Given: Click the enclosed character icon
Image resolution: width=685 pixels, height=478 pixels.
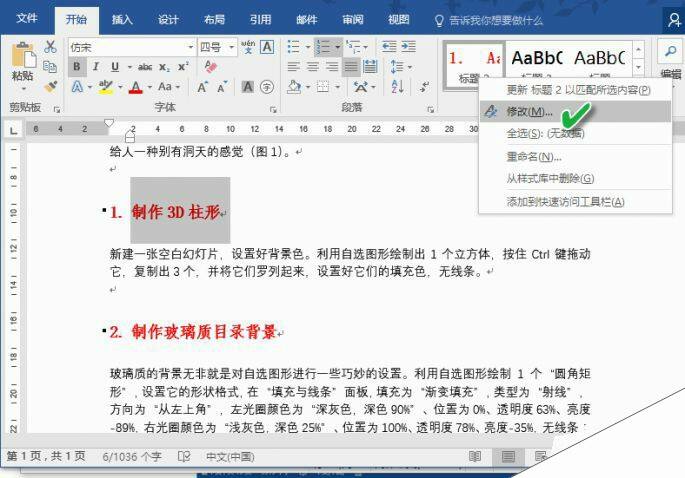Looking at the screenshot, I should coord(267,87).
